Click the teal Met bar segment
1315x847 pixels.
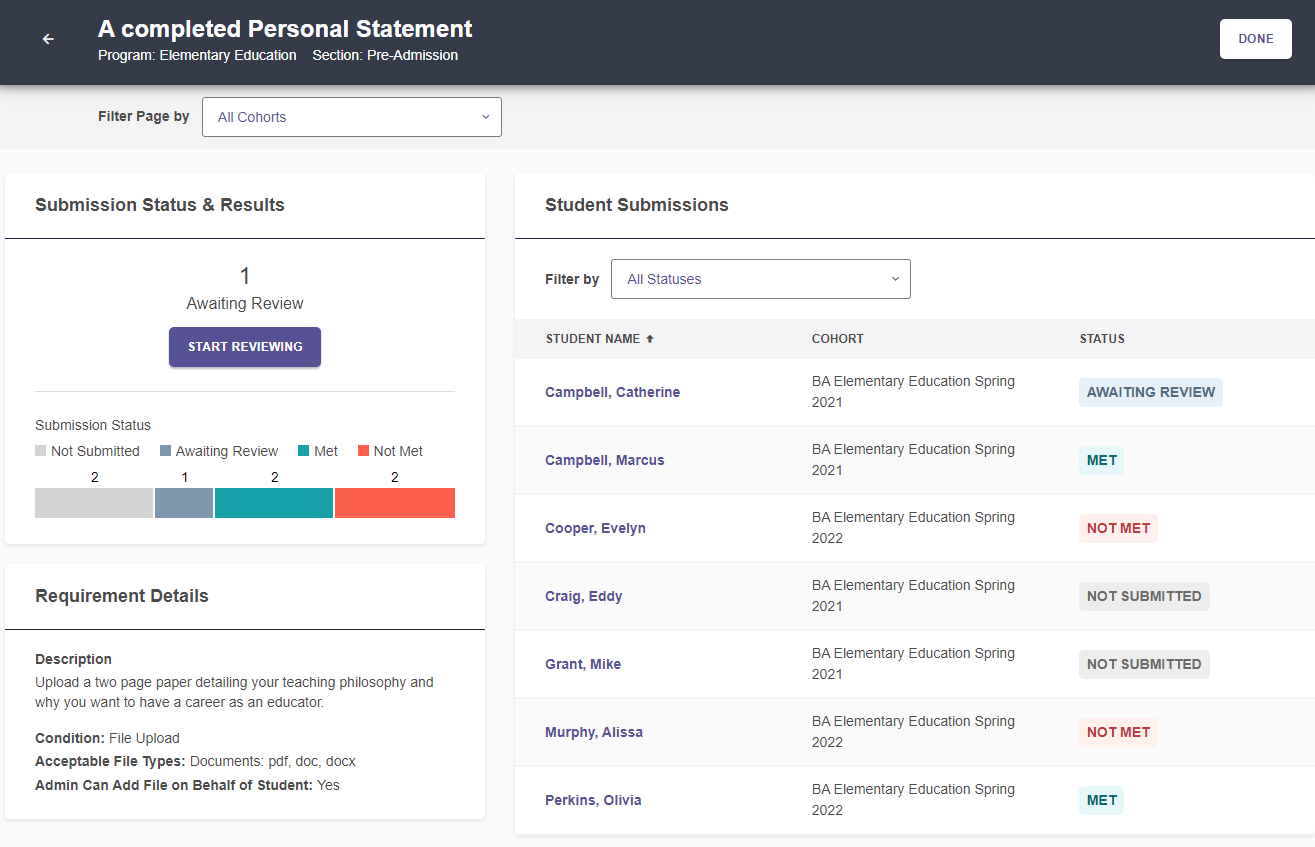274,503
